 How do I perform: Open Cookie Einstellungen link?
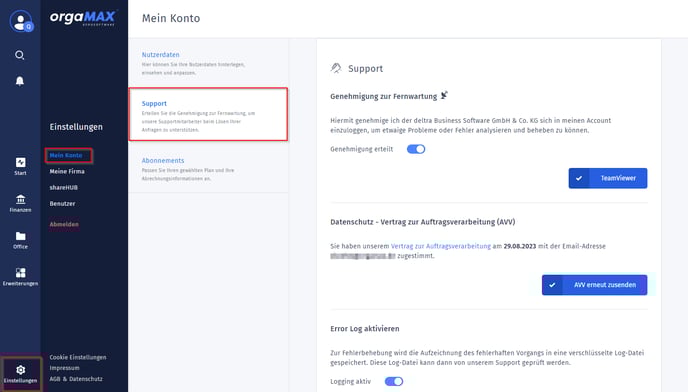(78, 357)
